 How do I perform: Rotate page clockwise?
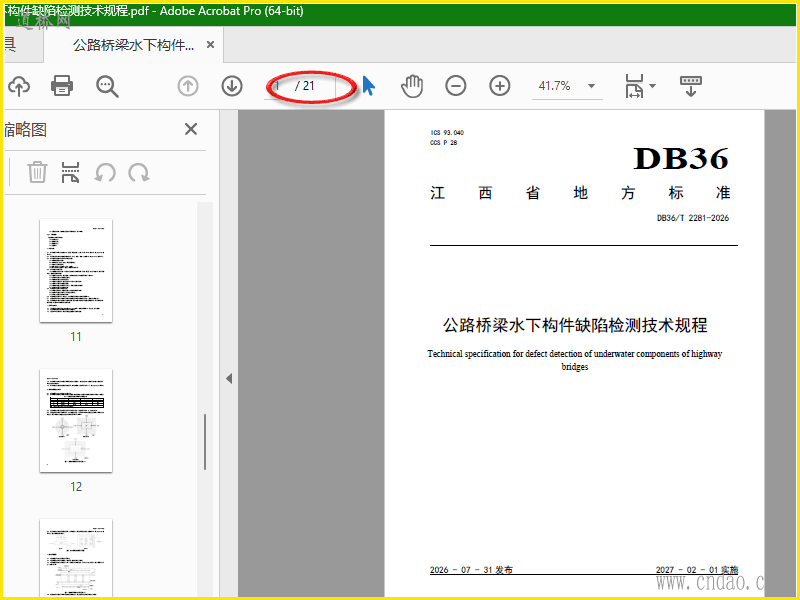click(x=139, y=172)
